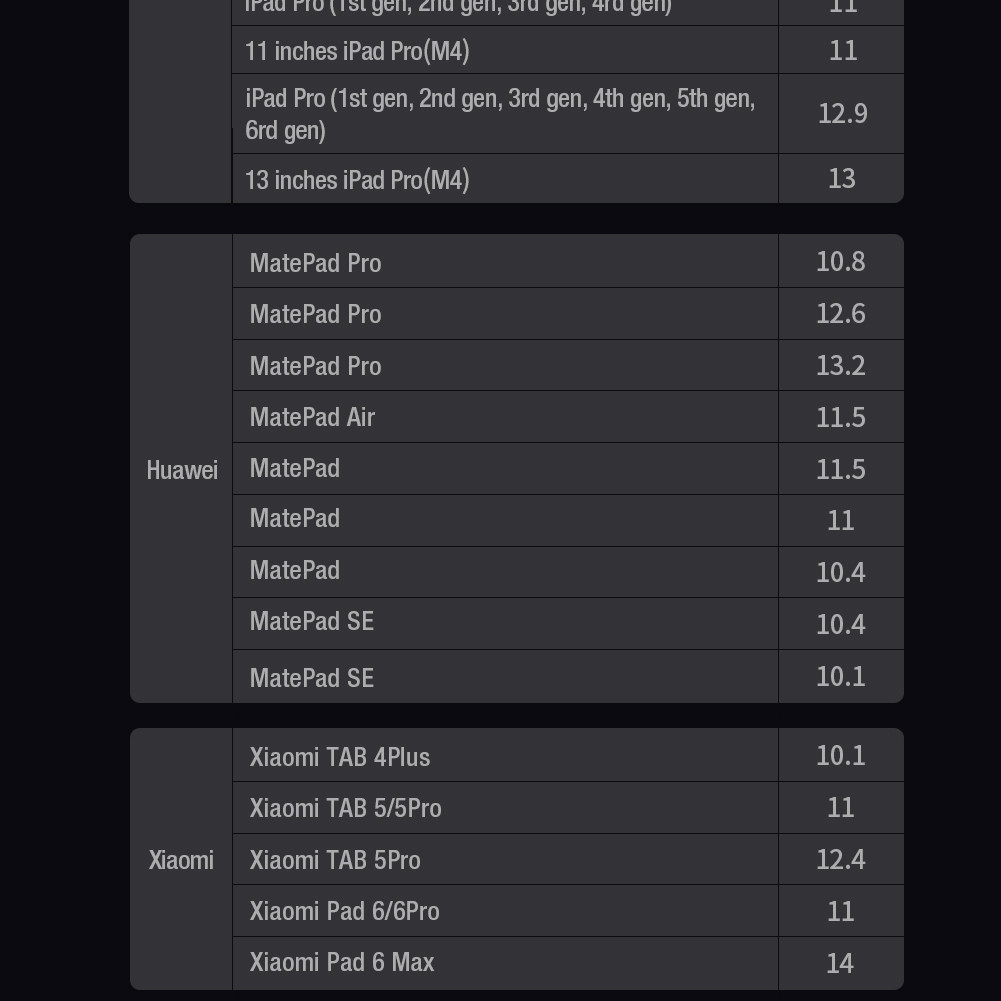
Task: Select the 11.5 size value beside MatePad Air
Action: [840, 417]
